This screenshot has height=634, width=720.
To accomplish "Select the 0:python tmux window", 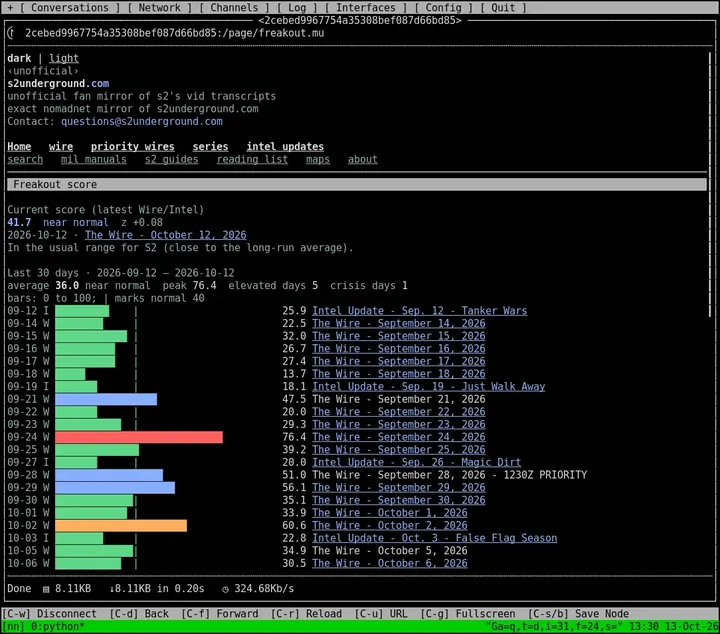I will click(57, 627).
